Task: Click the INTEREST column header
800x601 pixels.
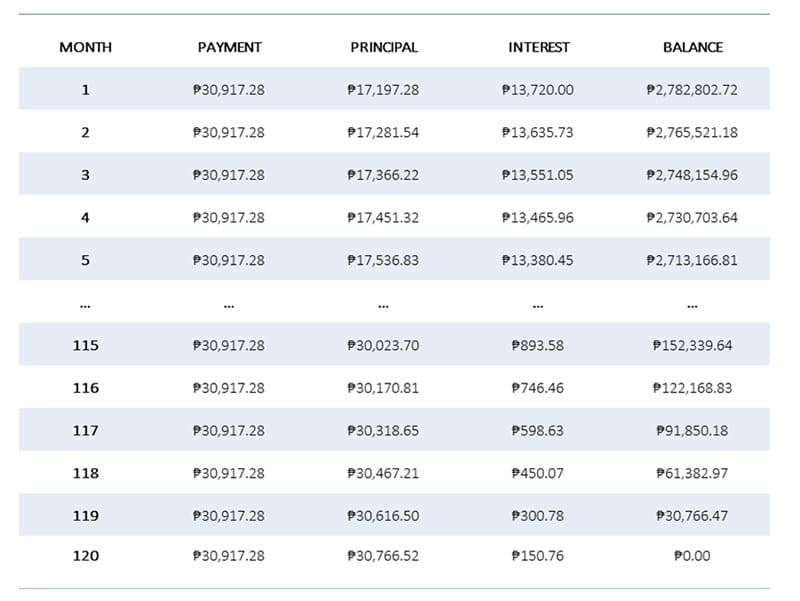Action: (x=538, y=47)
